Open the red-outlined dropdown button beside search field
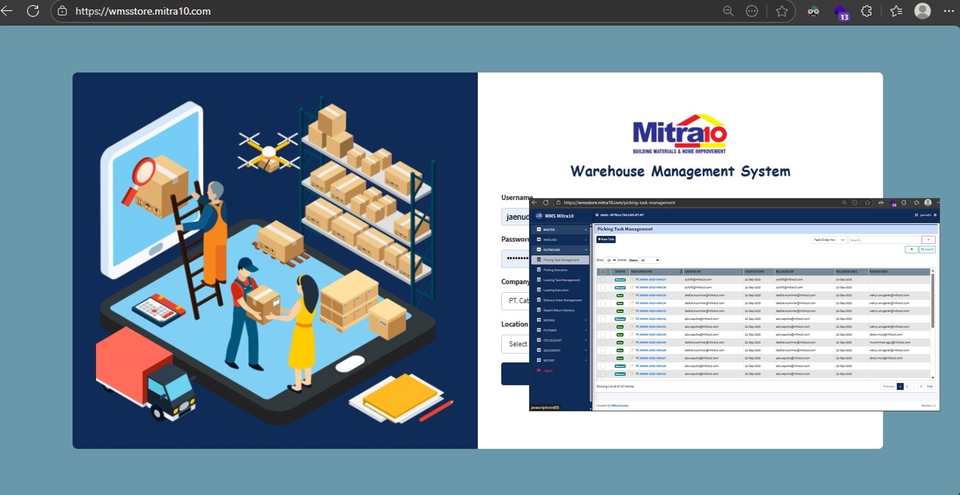960x495 pixels. (x=928, y=240)
